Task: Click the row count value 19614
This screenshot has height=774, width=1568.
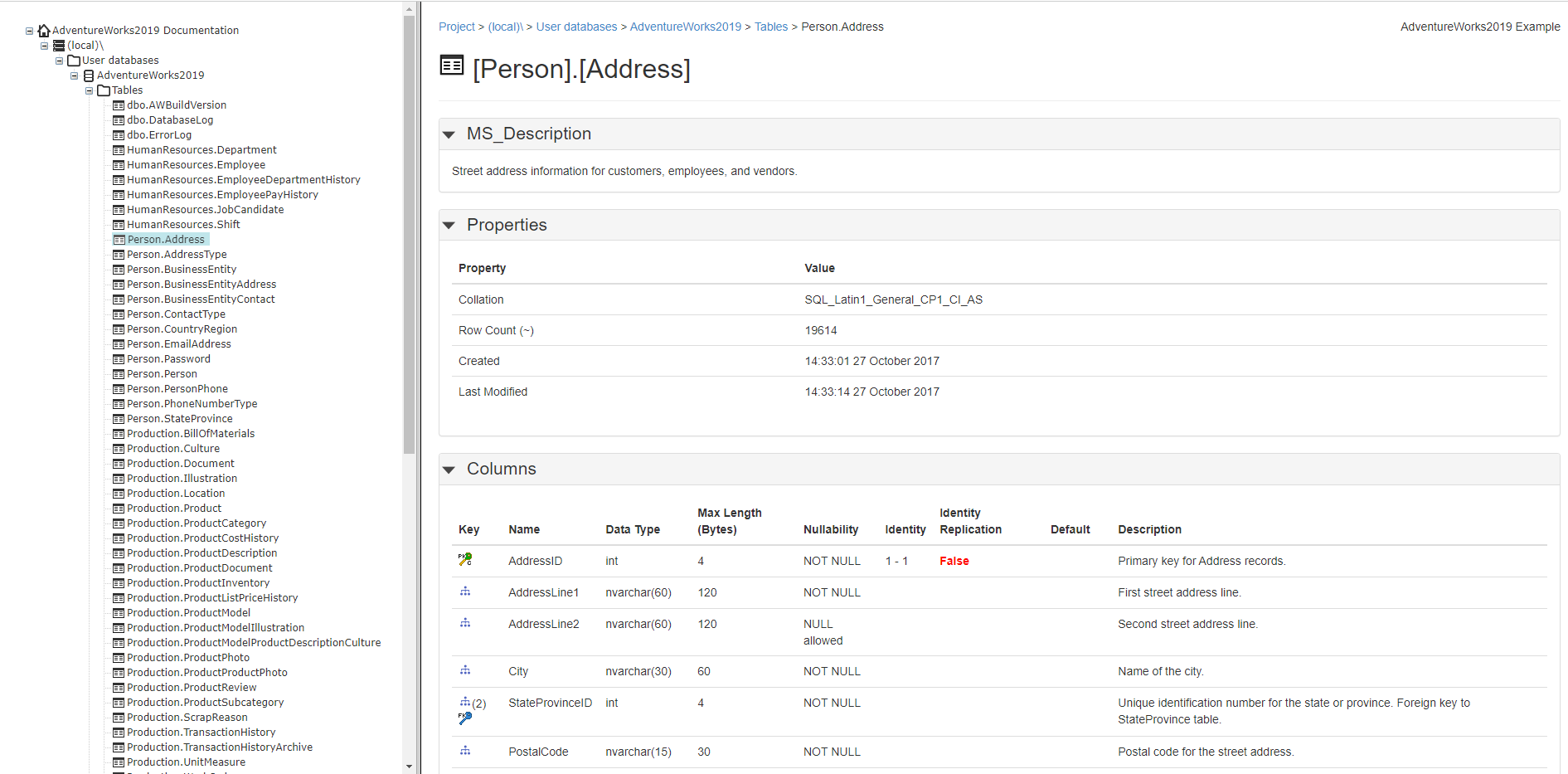Action: pyautogui.click(x=821, y=330)
